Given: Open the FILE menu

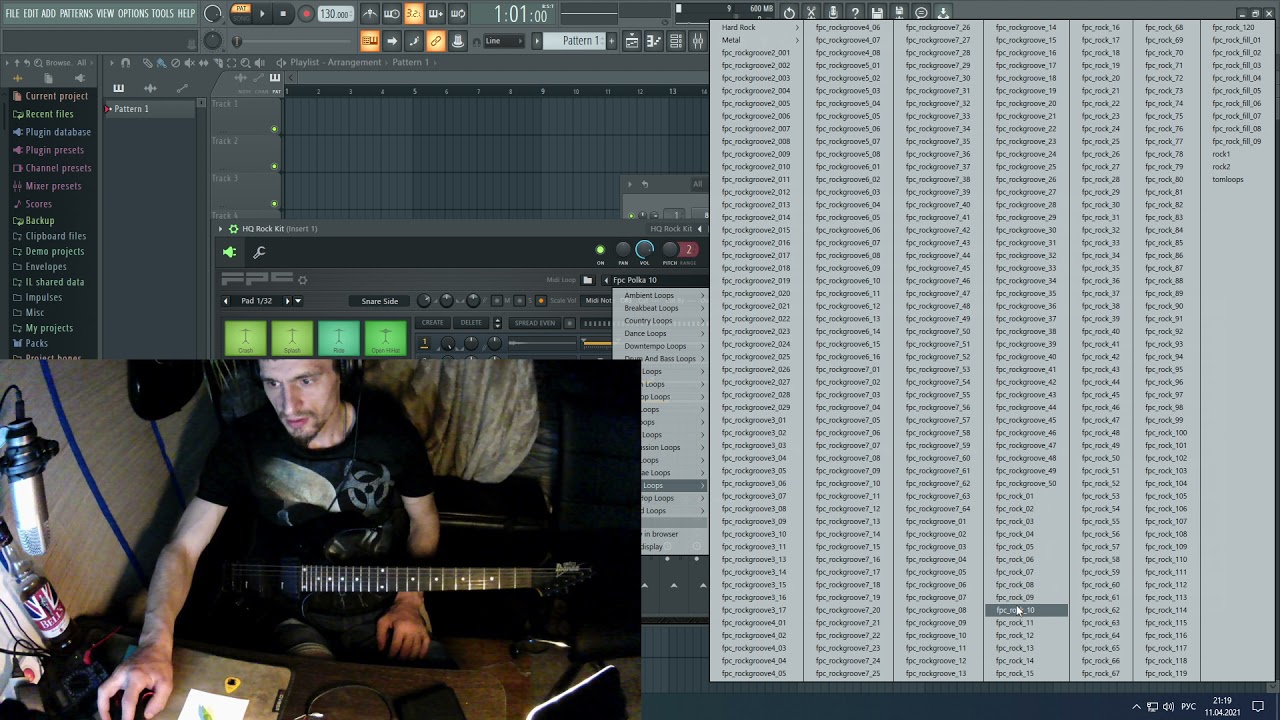Looking at the screenshot, I should pos(12,13).
